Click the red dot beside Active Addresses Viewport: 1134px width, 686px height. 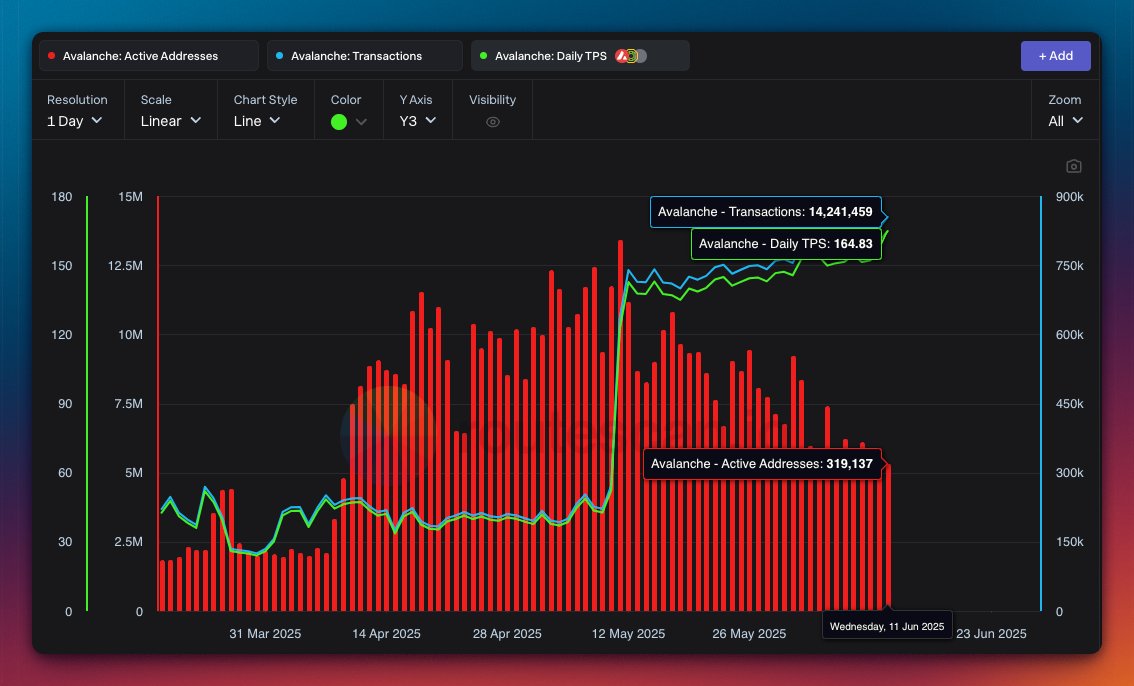tap(51, 56)
